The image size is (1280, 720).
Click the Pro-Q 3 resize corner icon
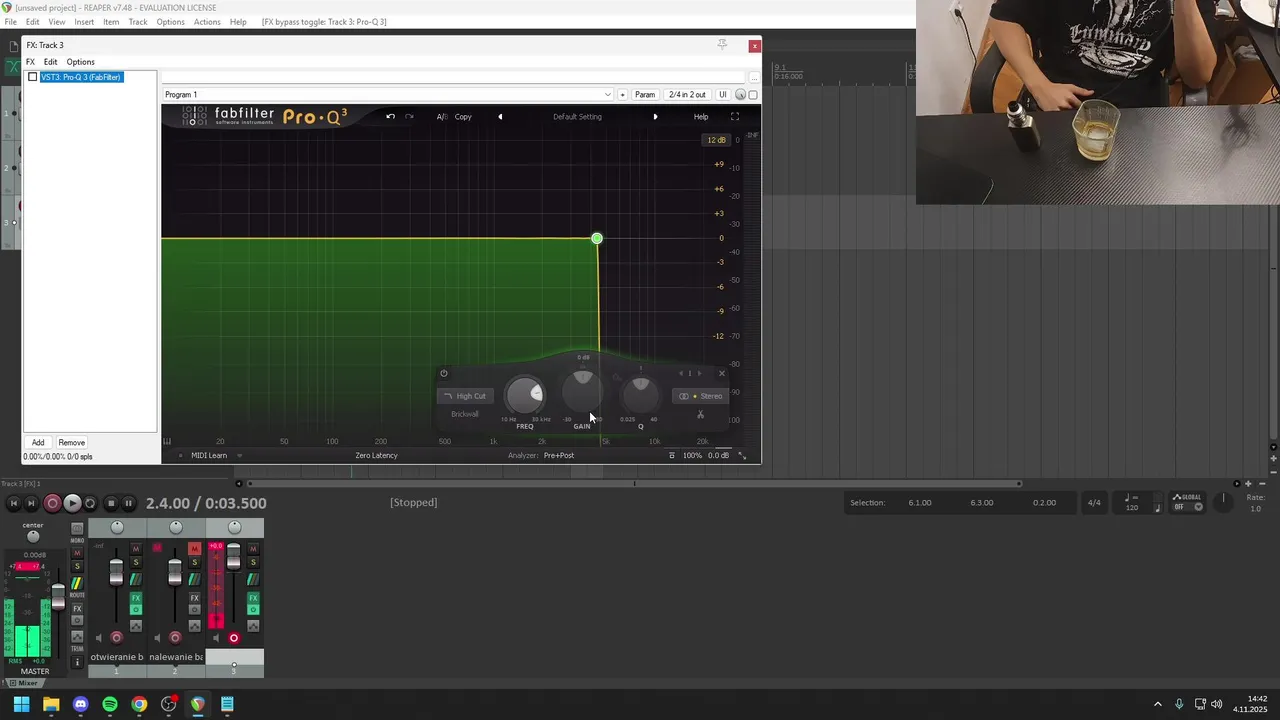pos(742,455)
